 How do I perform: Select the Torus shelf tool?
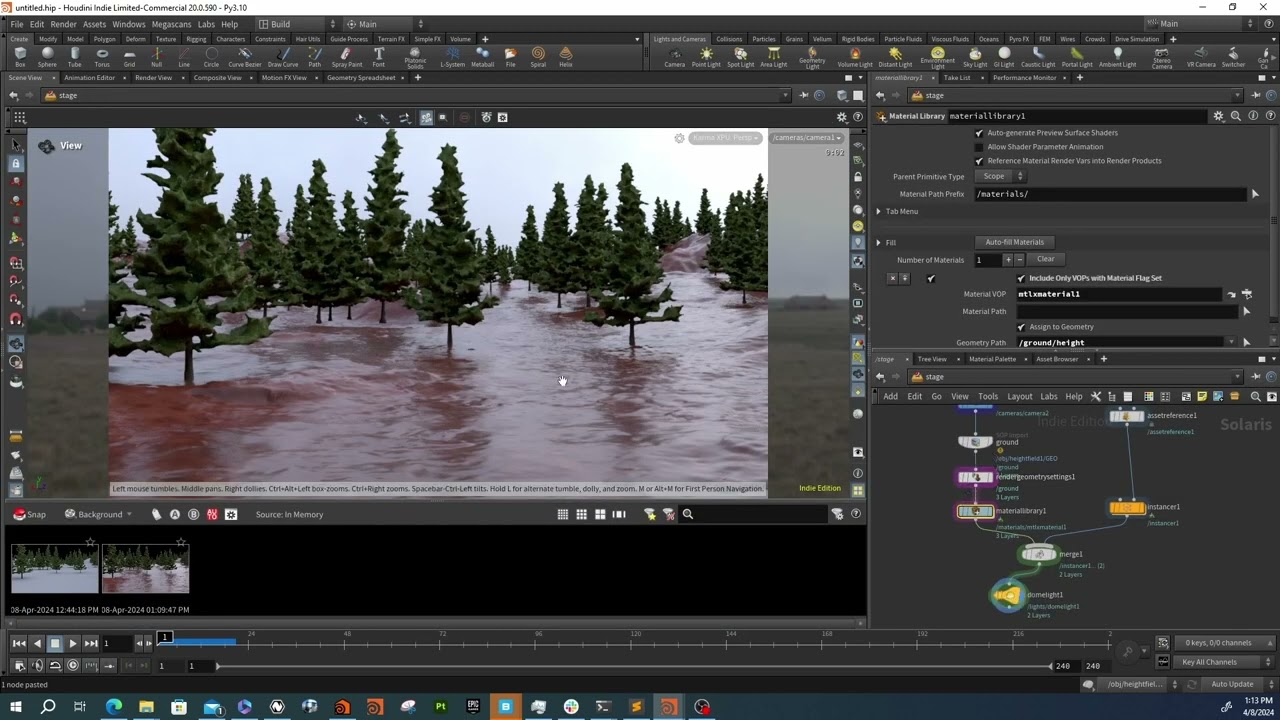(x=102, y=58)
